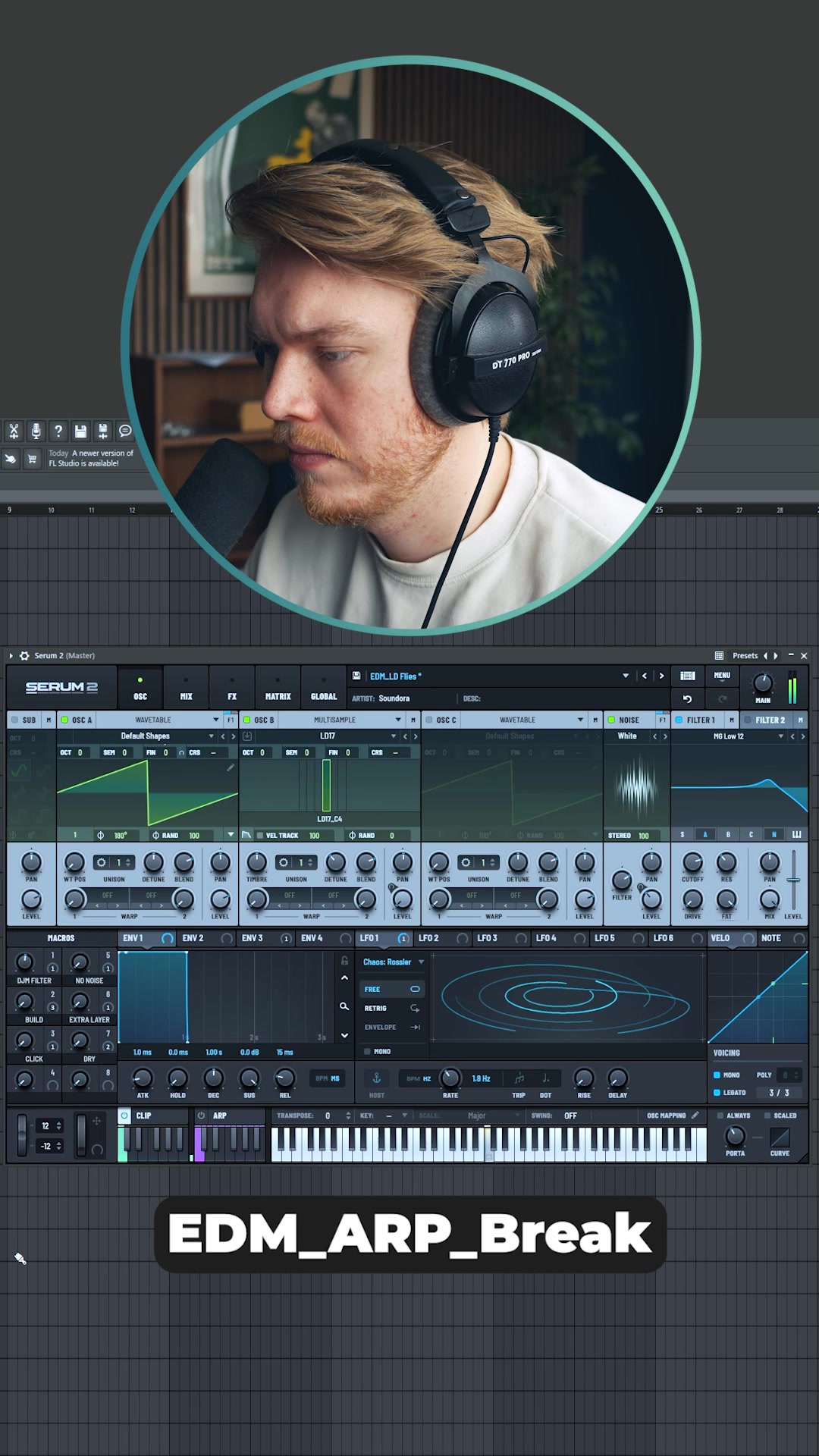This screenshot has height=1456, width=819.
Task: Enable the ALWAYS portamento checkbox
Action: point(720,1116)
